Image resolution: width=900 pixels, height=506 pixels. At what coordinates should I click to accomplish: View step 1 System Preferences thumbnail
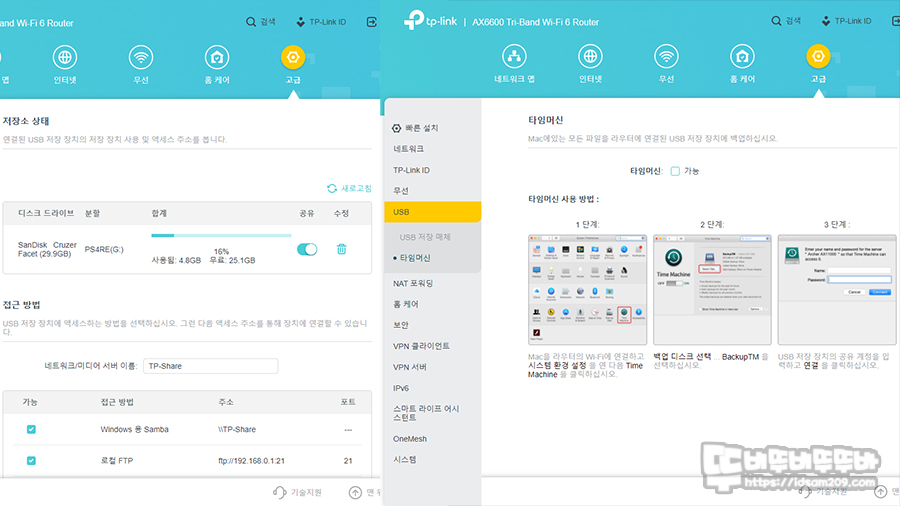pyautogui.click(x=587, y=290)
